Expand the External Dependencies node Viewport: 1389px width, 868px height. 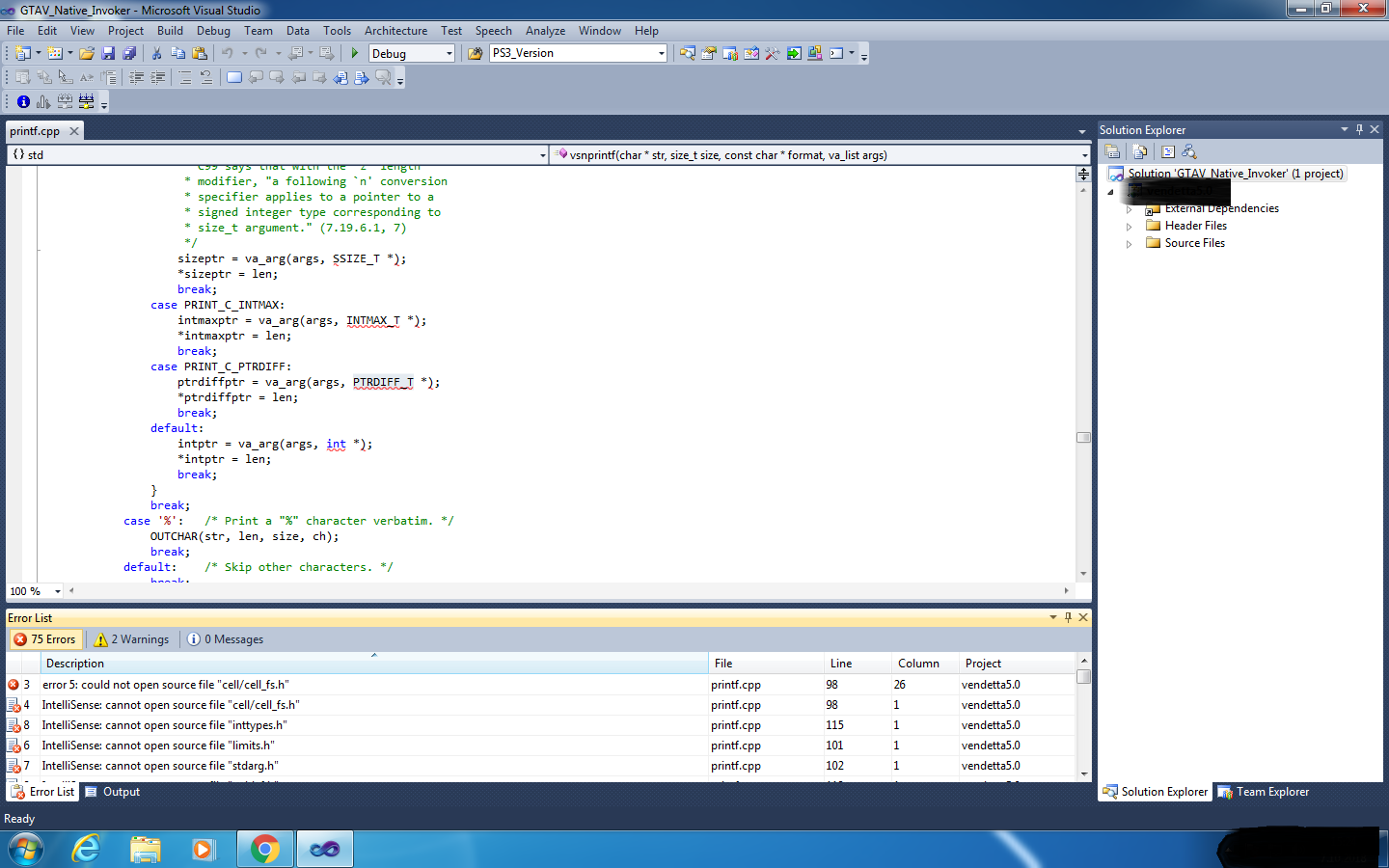click(1129, 209)
